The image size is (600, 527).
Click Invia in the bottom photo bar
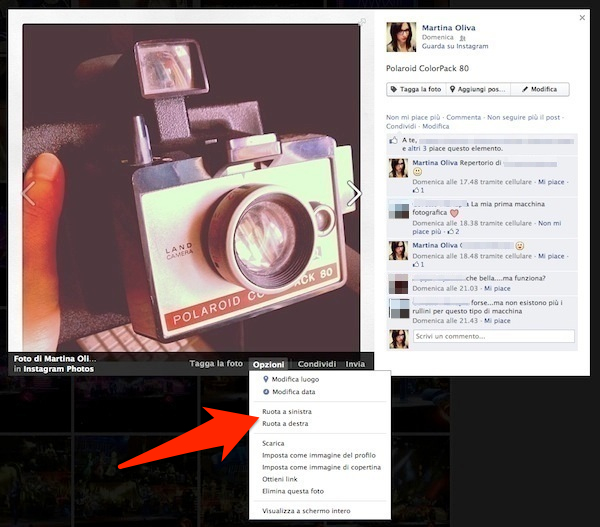point(355,364)
